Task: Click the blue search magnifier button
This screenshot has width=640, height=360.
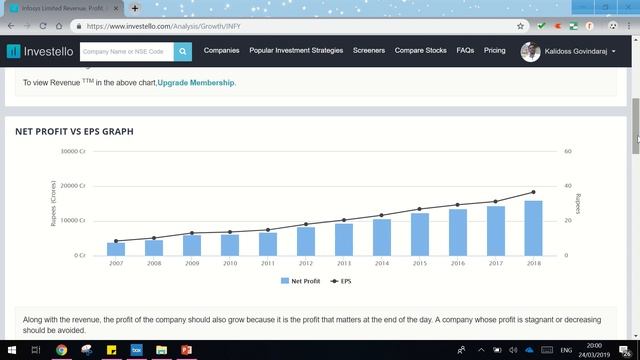Action: click(182, 52)
